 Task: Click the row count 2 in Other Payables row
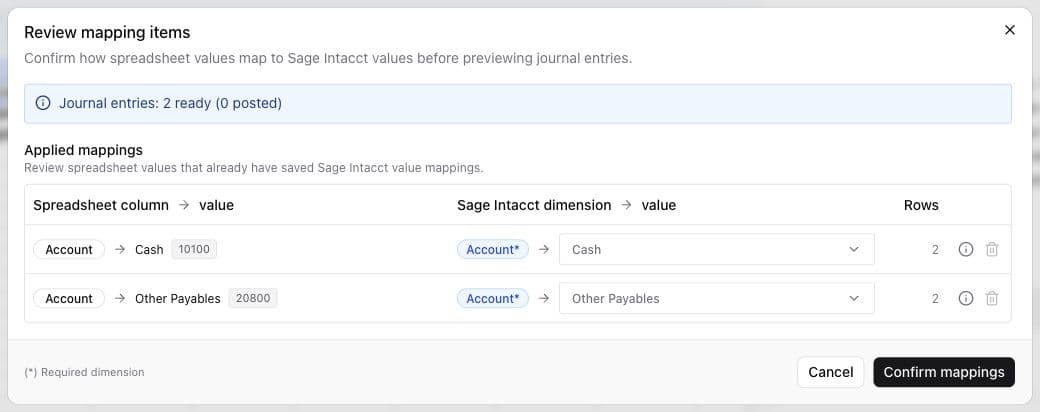(935, 299)
